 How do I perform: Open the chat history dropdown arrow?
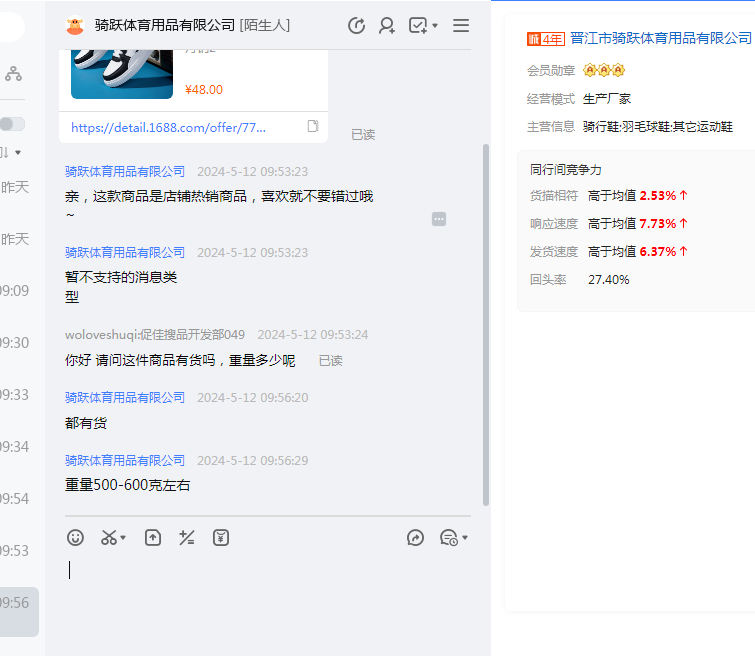click(x=465, y=539)
